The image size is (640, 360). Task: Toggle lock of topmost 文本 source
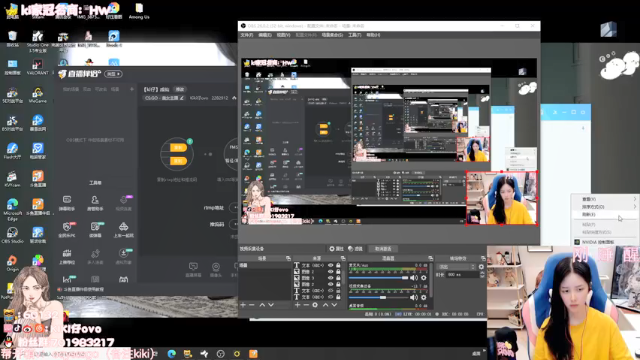(338, 265)
